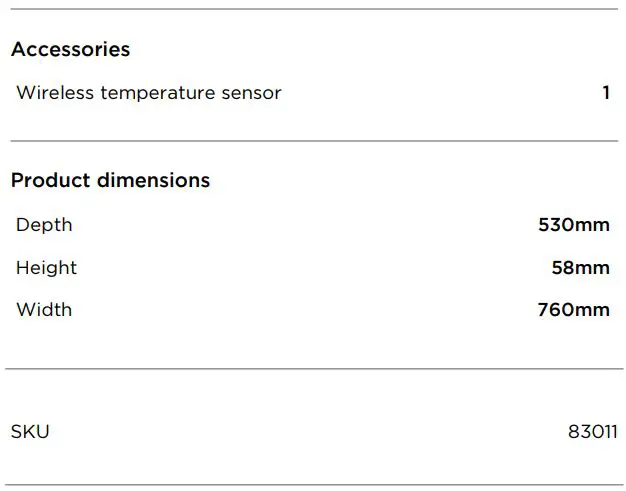Select the 530mm depth value
The image size is (626, 491).
coord(573,225)
